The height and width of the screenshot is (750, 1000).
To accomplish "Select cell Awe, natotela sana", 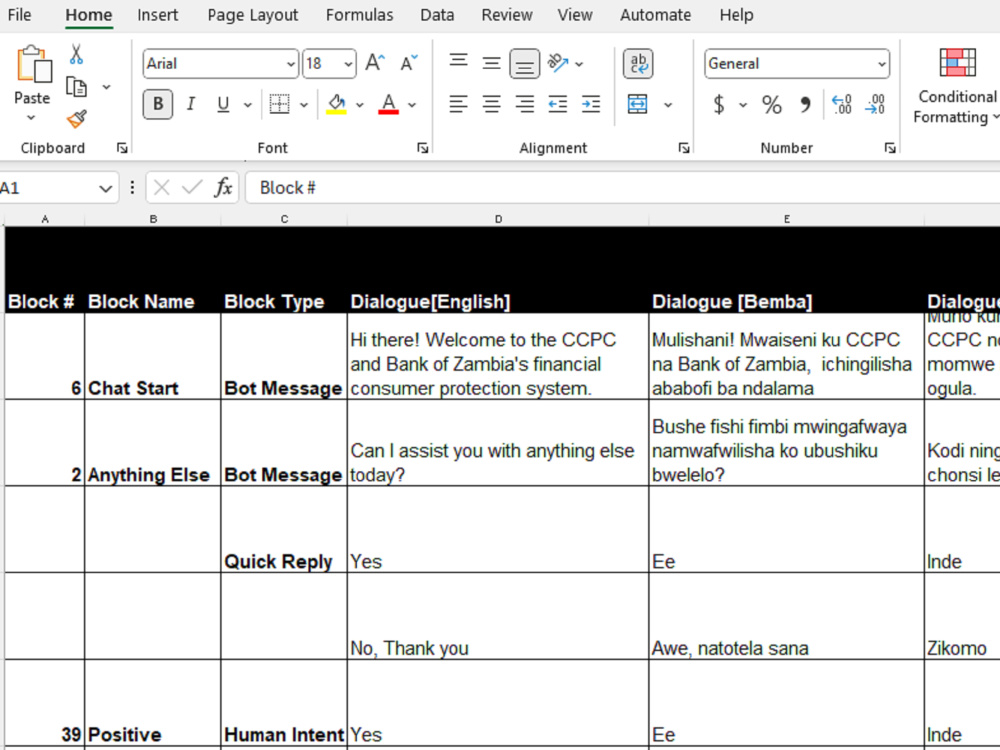I will [x=786, y=616].
